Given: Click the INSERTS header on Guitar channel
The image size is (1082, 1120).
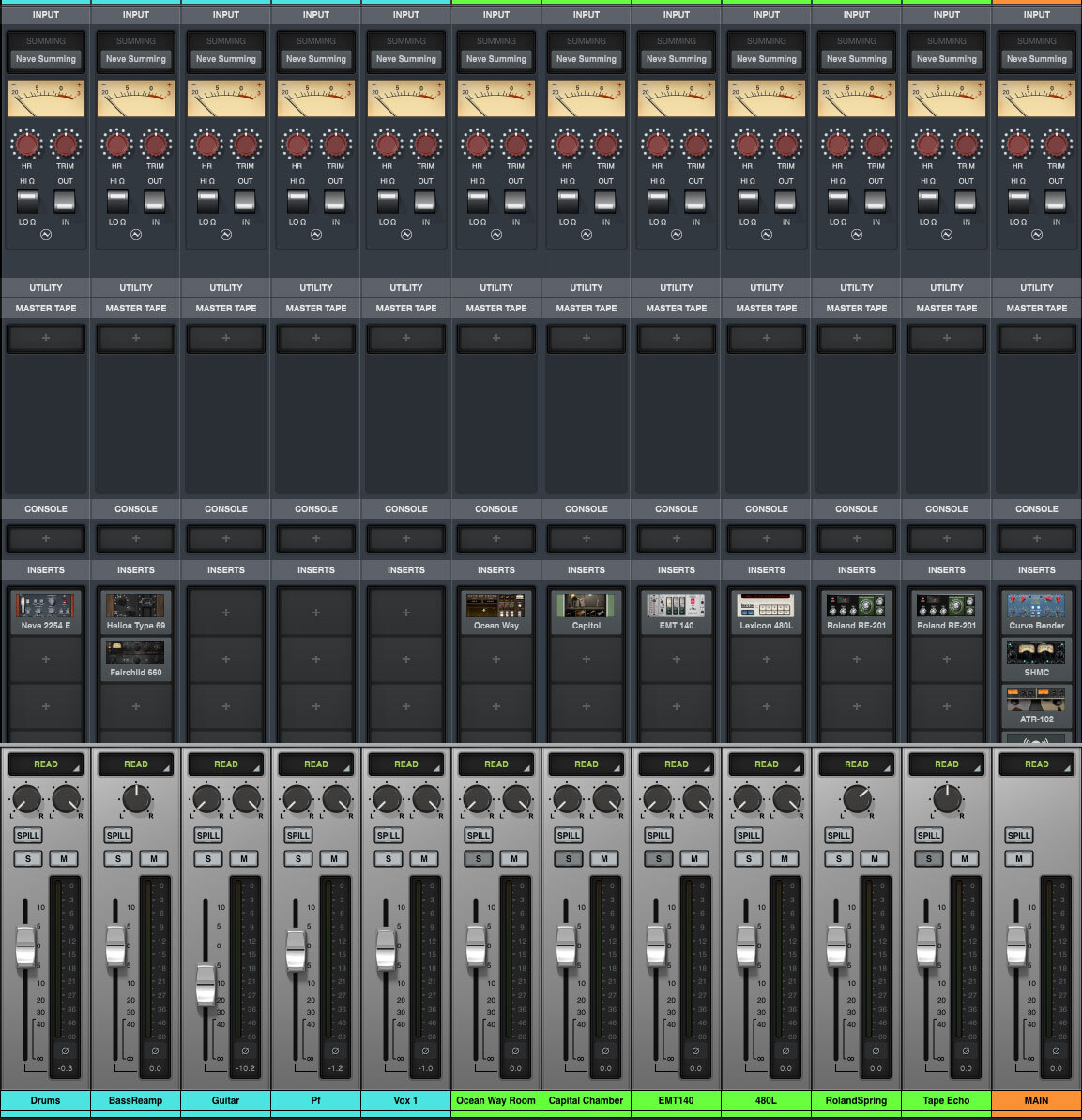Looking at the screenshot, I should (x=225, y=569).
